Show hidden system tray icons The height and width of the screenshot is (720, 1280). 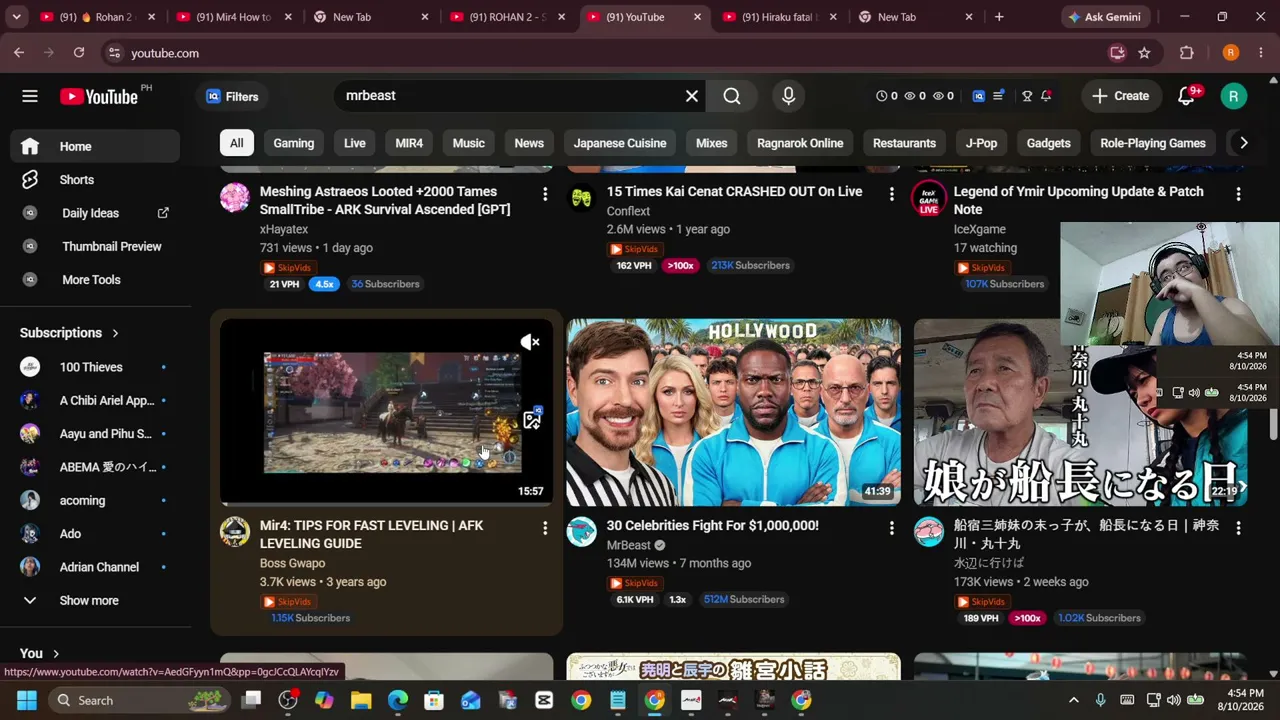(1074, 700)
